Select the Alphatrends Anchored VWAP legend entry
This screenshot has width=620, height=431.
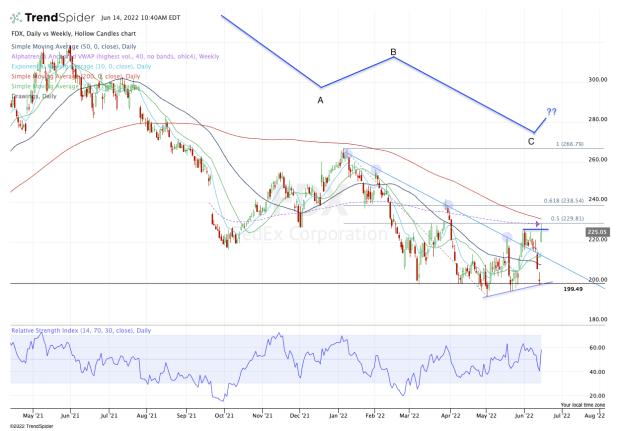[115, 57]
